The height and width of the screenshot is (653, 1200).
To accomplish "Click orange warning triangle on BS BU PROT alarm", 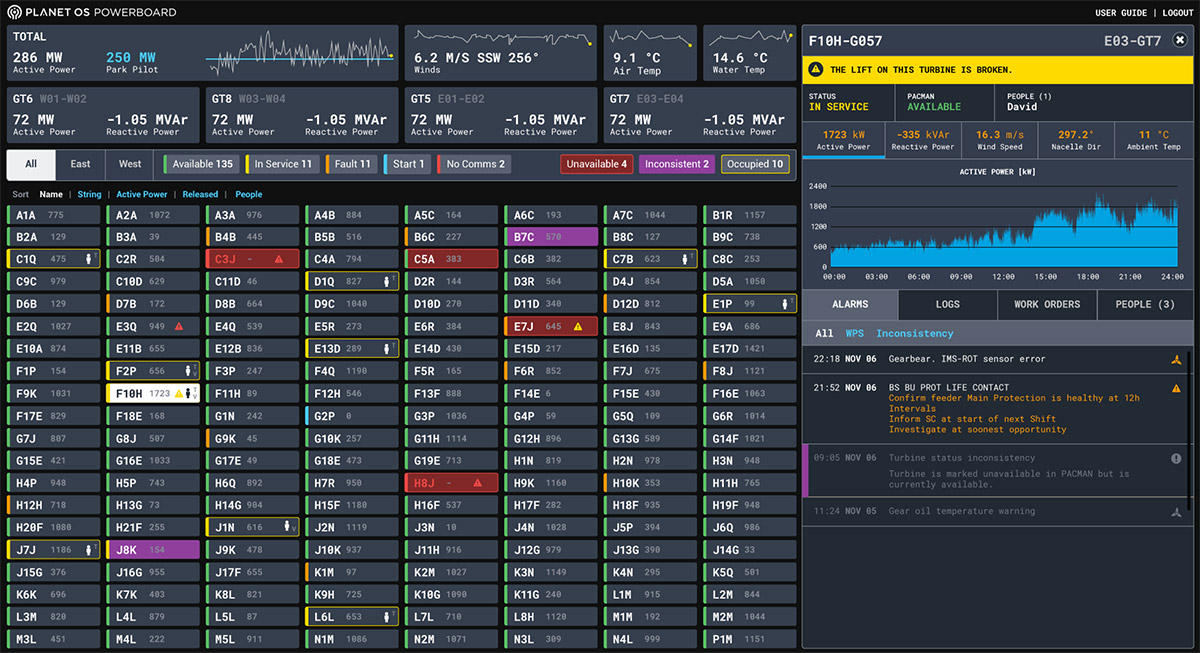I will tap(1176, 388).
